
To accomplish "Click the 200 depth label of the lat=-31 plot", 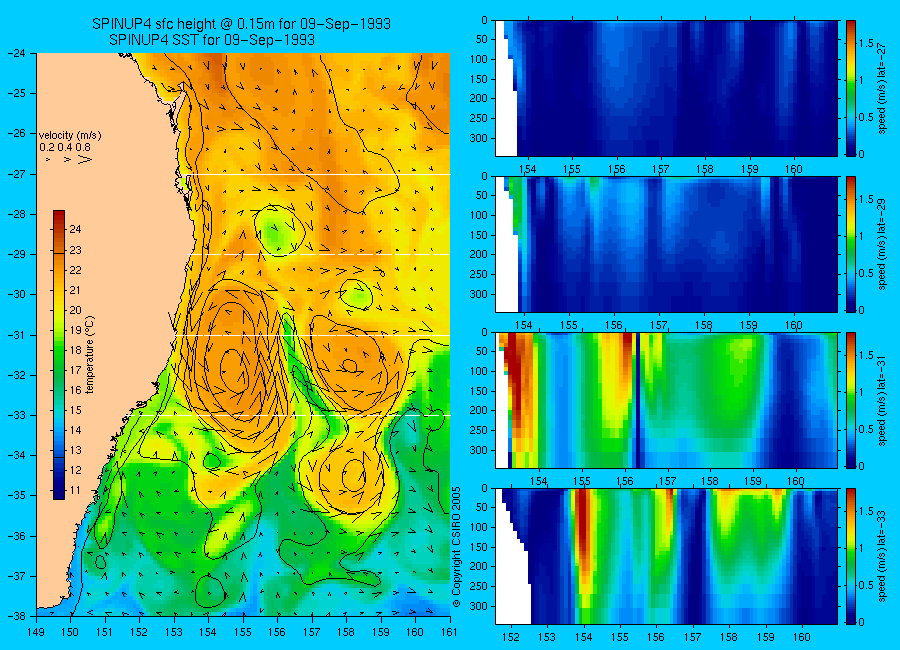I will pos(479,411).
